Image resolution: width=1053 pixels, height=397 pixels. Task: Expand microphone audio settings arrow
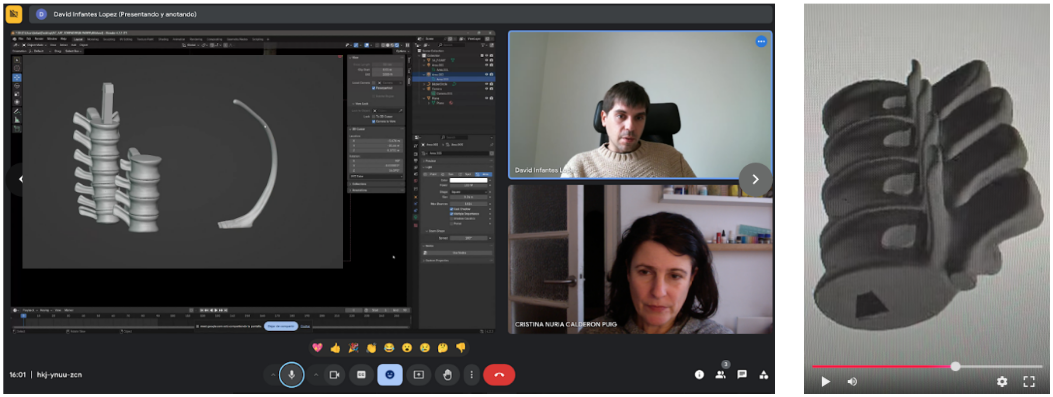[272, 374]
